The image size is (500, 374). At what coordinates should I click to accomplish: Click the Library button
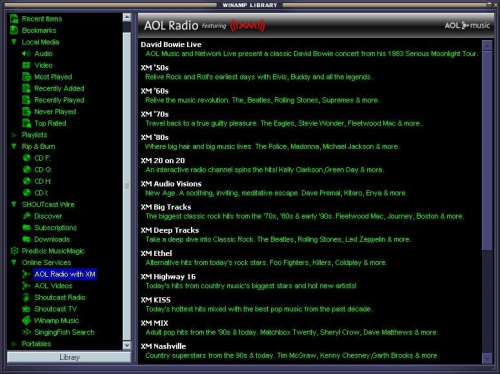pyautogui.click(x=69, y=357)
